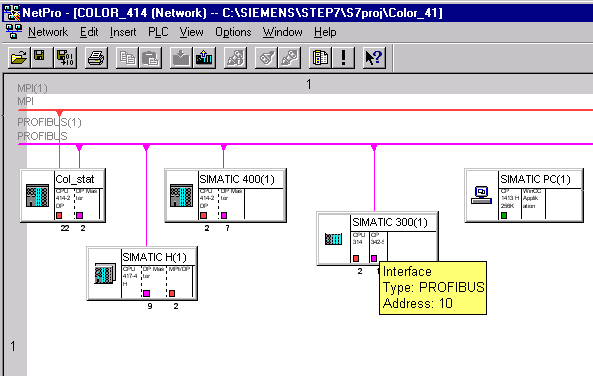Screen dimensions: 593x376
Task: Click the exclamation mark consistency icon
Action: (x=343, y=58)
